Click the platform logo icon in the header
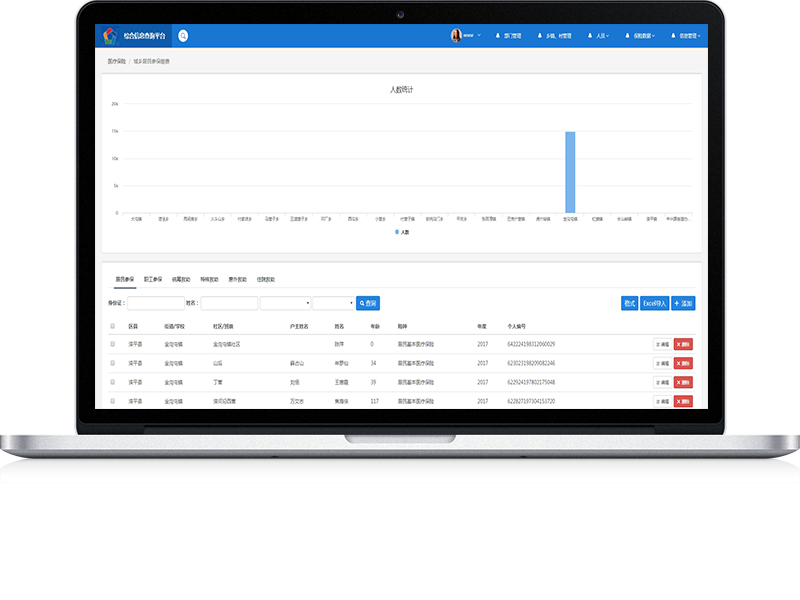The height and width of the screenshot is (600, 800). 109,36
